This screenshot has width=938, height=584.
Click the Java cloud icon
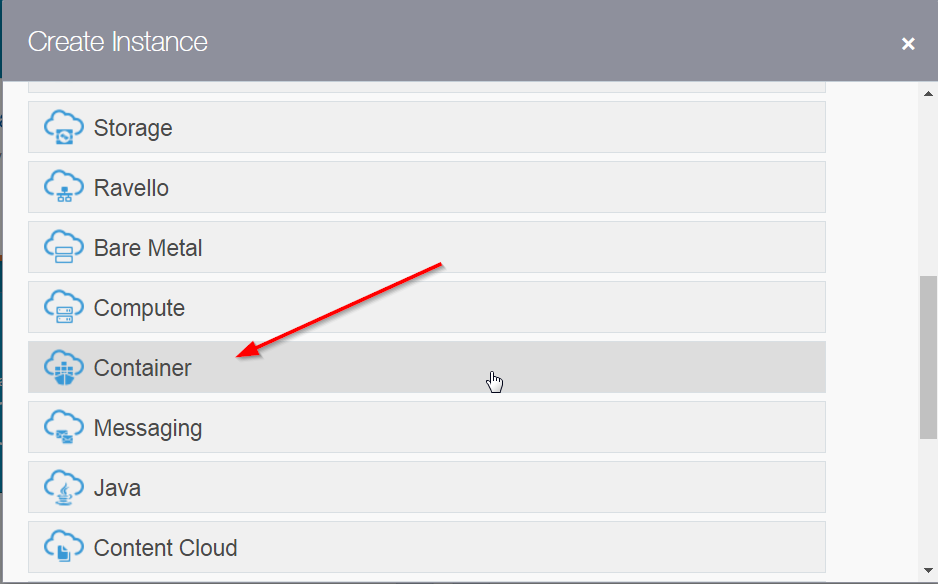point(64,488)
